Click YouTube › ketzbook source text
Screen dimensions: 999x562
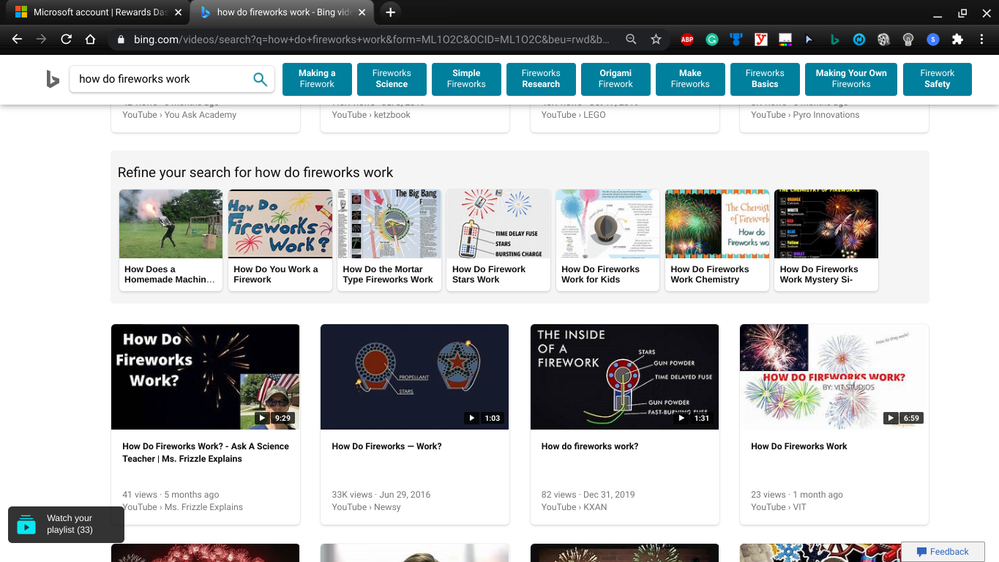(371, 115)
